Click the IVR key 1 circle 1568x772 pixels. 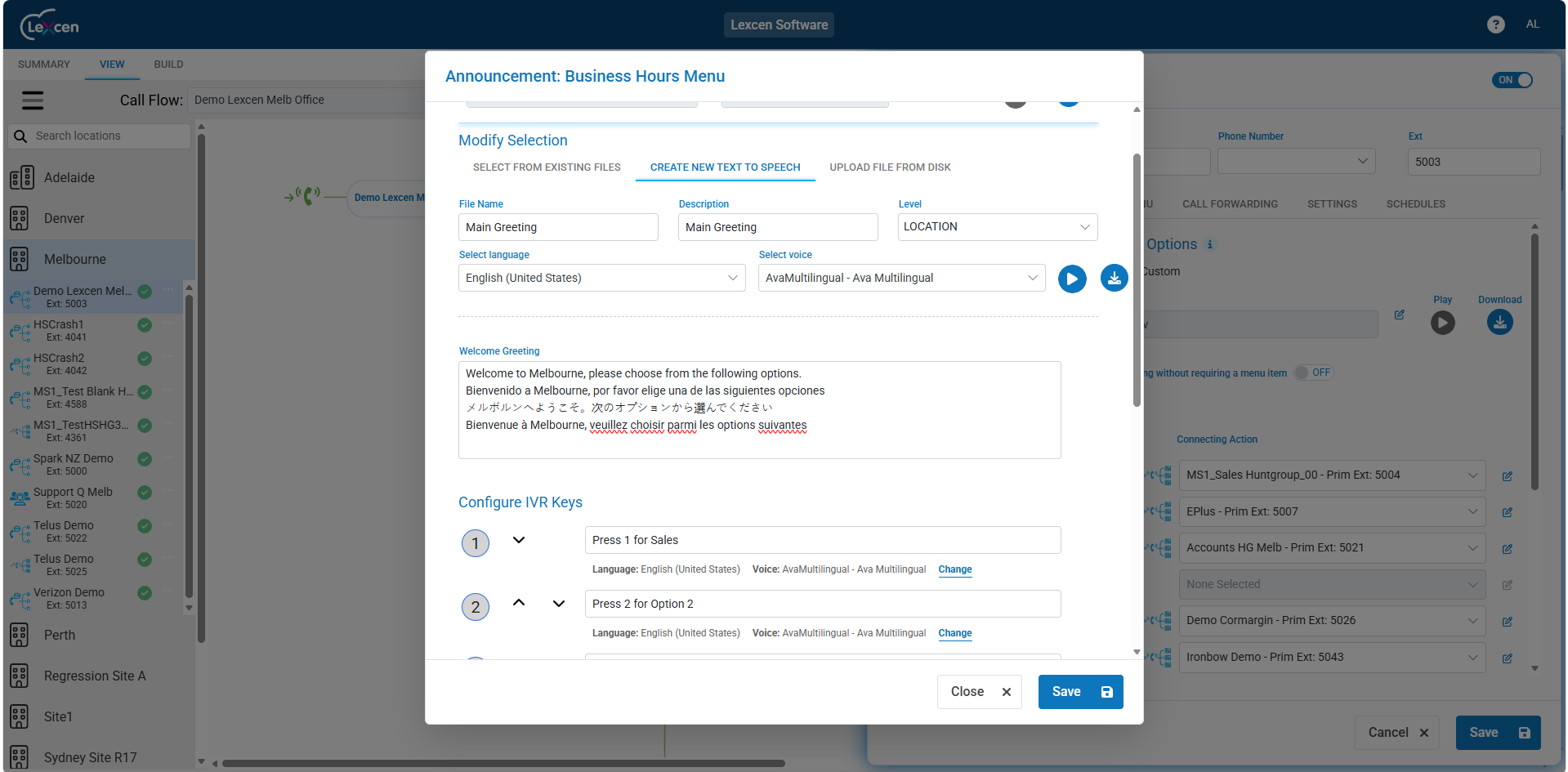pyautogui.click(x=476, y=543)
